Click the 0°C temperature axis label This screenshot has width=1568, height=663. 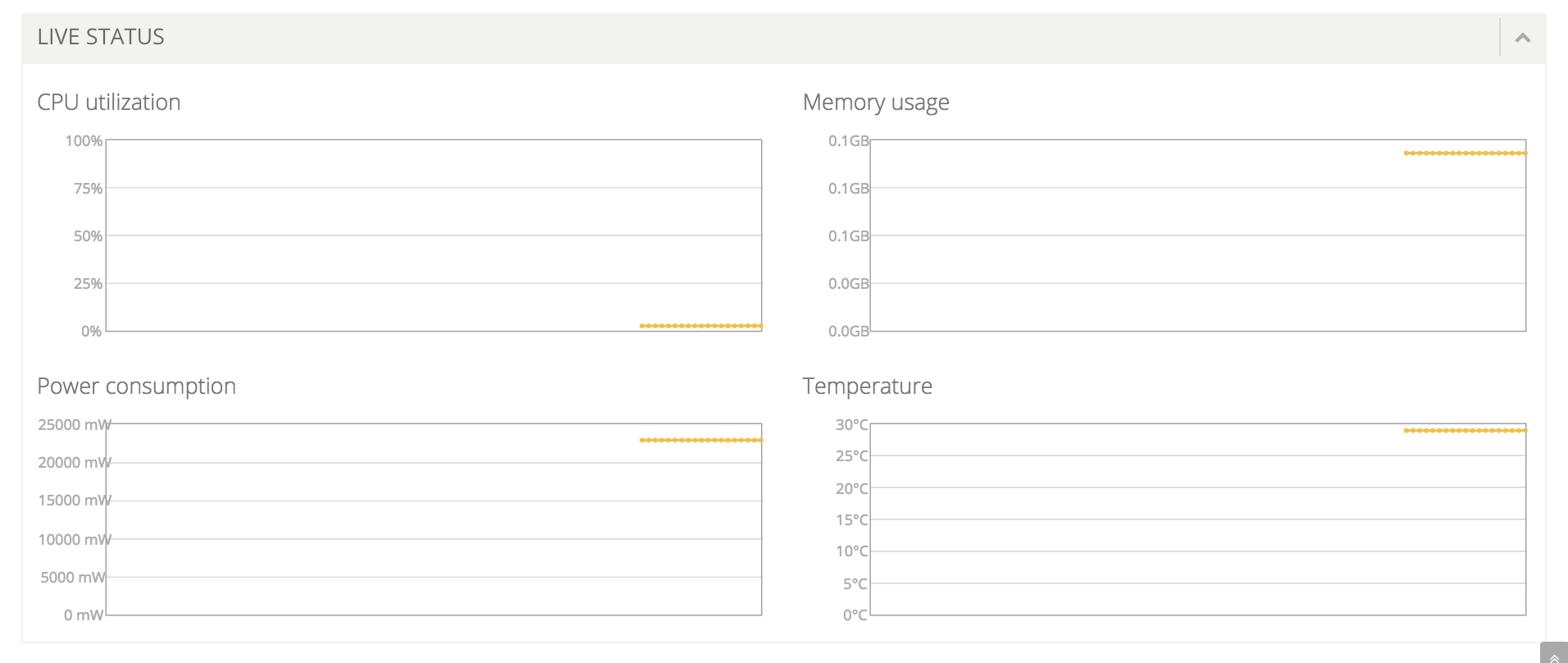click(x=855, y=615)
